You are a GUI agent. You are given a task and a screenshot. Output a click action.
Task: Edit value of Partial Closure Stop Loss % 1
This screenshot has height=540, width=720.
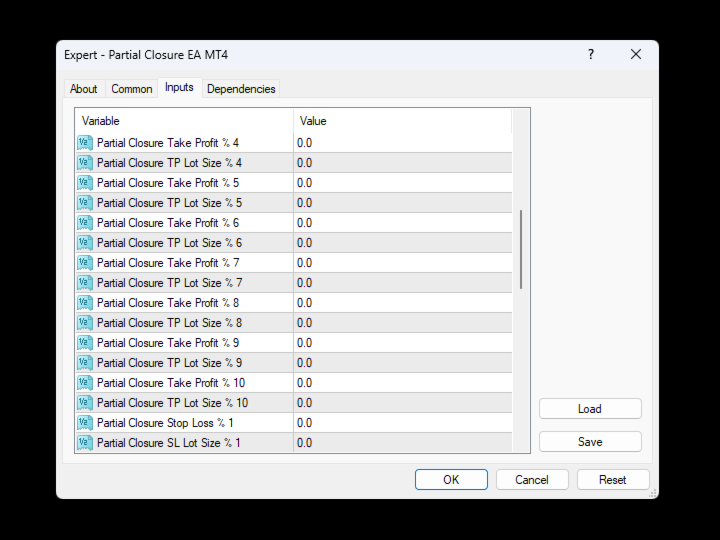(403, 422)
